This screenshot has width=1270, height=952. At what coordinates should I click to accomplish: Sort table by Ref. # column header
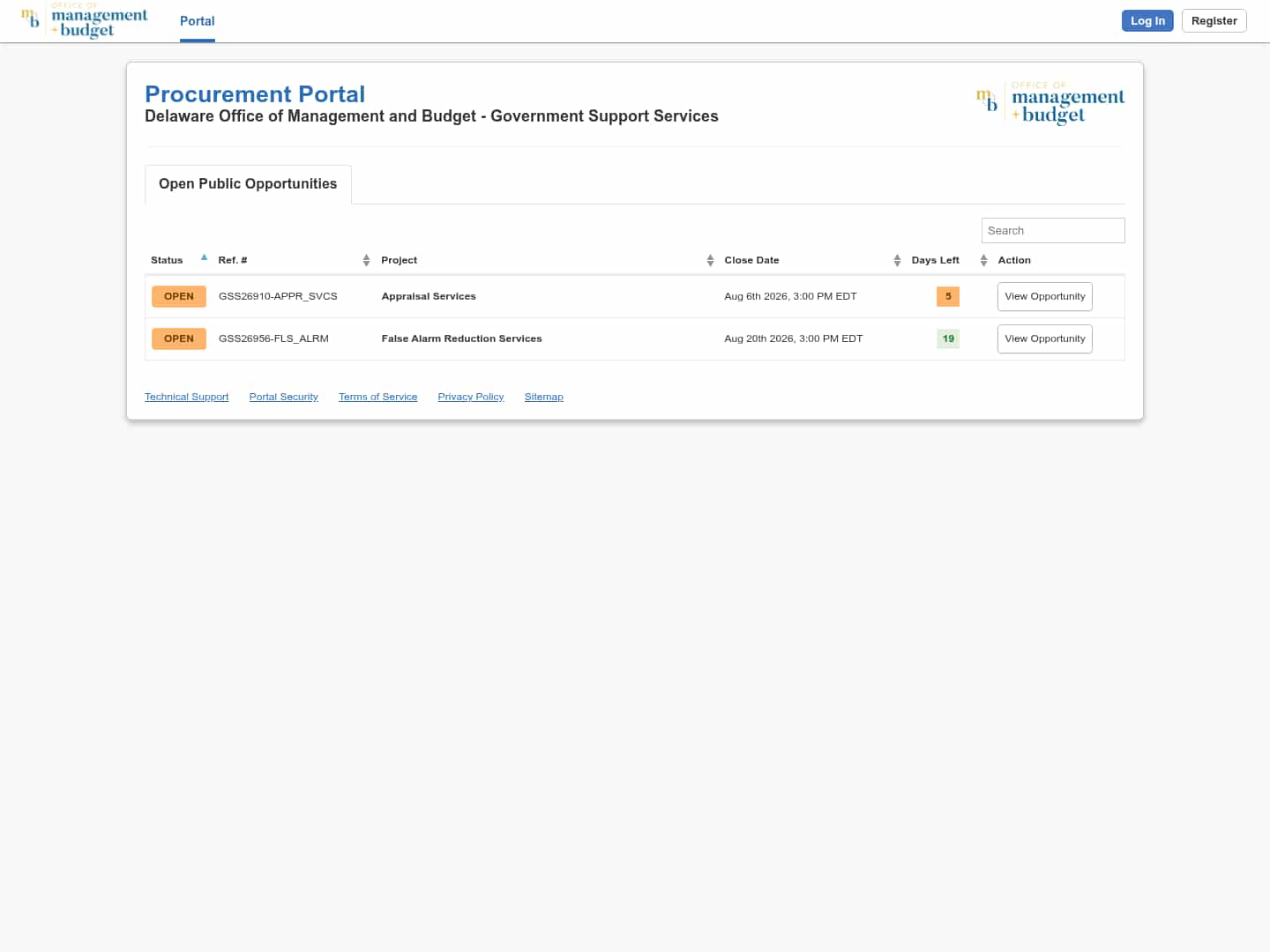tap(294, 260)
